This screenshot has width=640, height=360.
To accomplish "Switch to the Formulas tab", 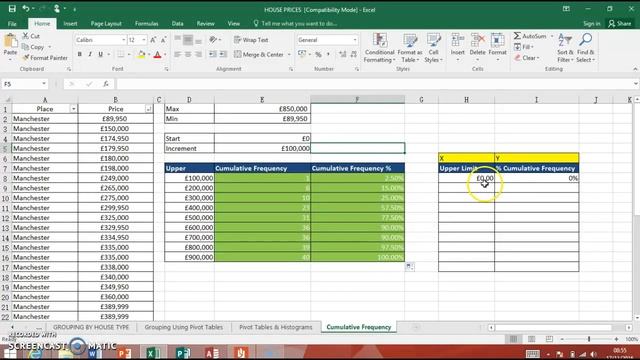I will [147, 24].
